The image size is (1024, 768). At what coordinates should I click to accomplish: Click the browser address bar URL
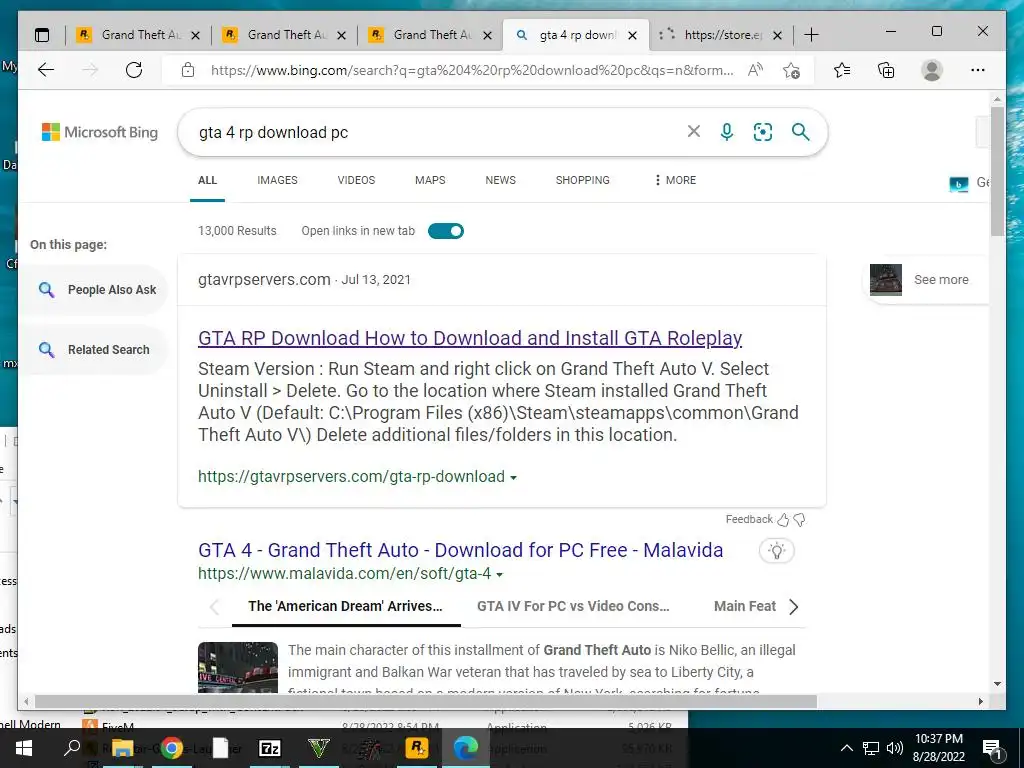pyautogui.click(x=472, y=70)
